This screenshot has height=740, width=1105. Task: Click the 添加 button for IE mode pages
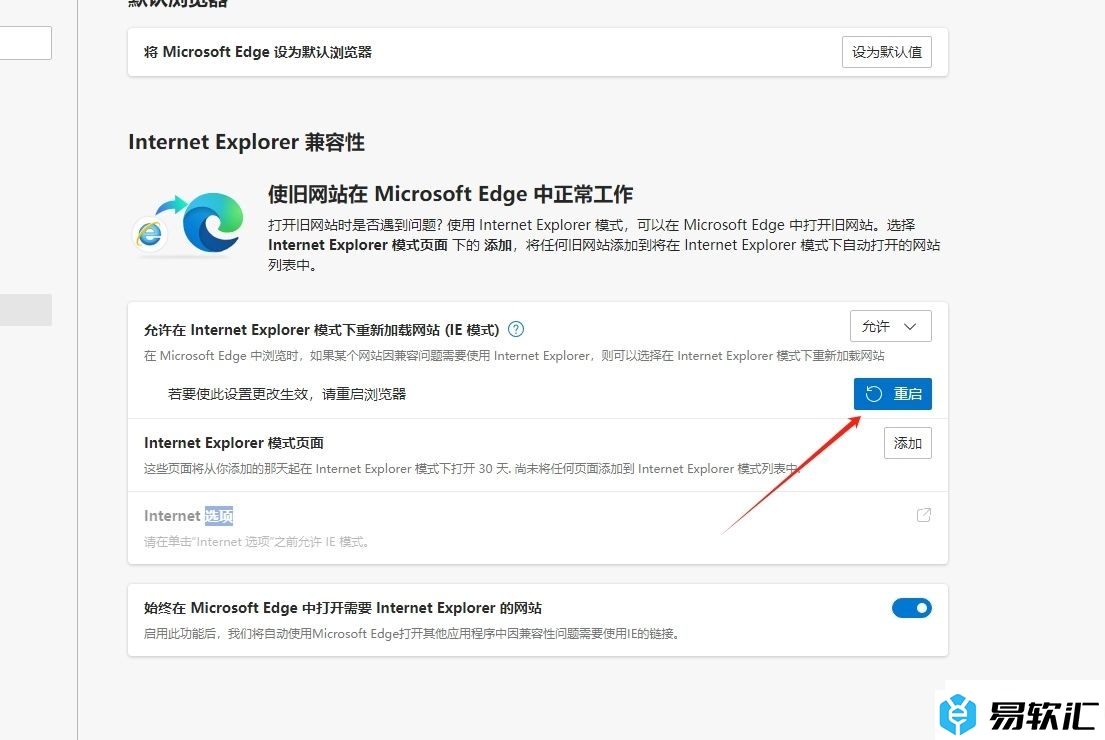point(908,443)
